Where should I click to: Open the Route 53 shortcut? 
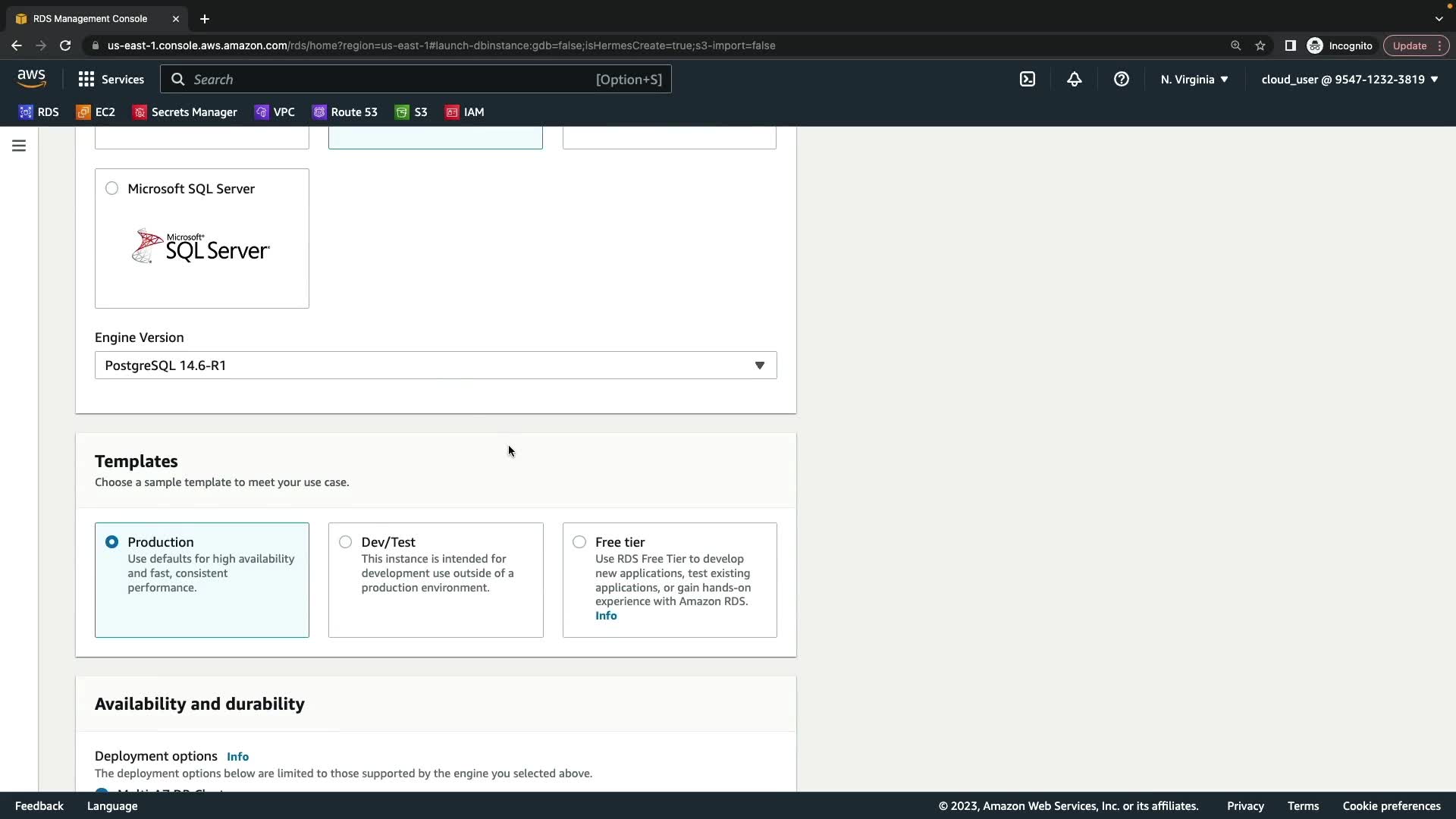point(345,112)
